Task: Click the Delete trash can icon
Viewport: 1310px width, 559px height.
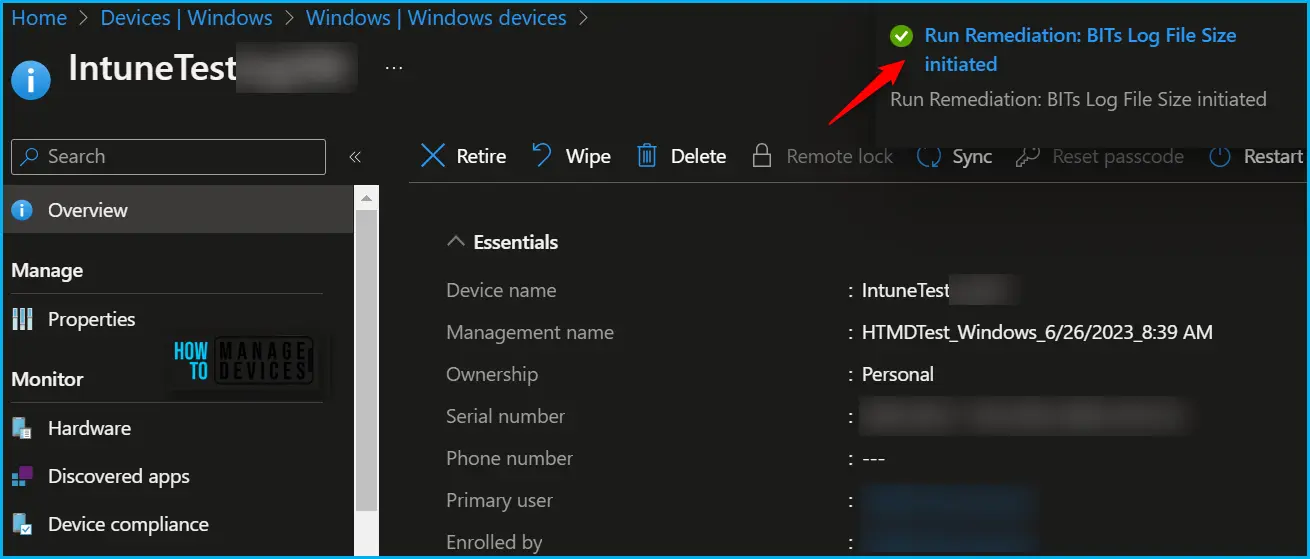Action: (x=648, y=155)
